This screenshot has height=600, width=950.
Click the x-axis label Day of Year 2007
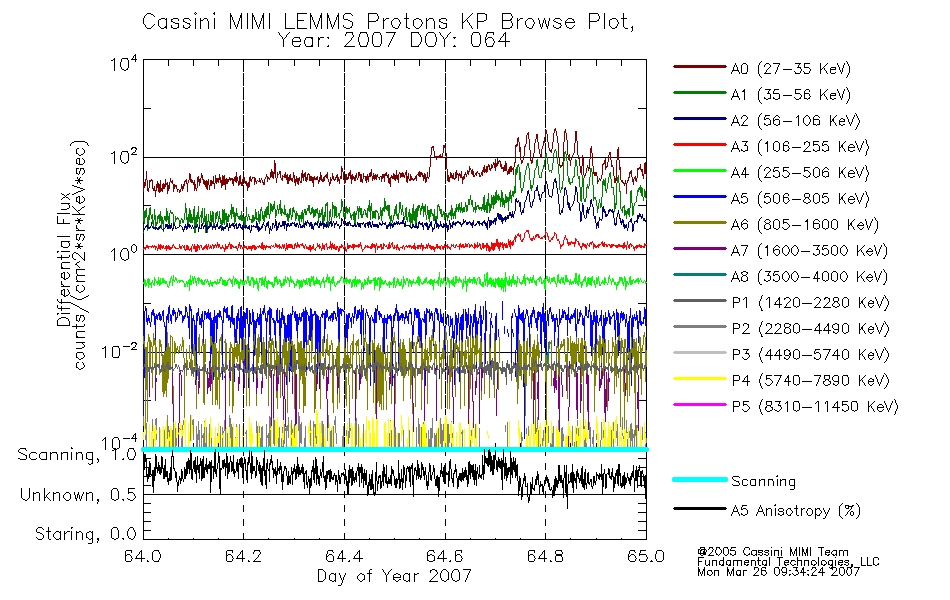click(394, 576)
